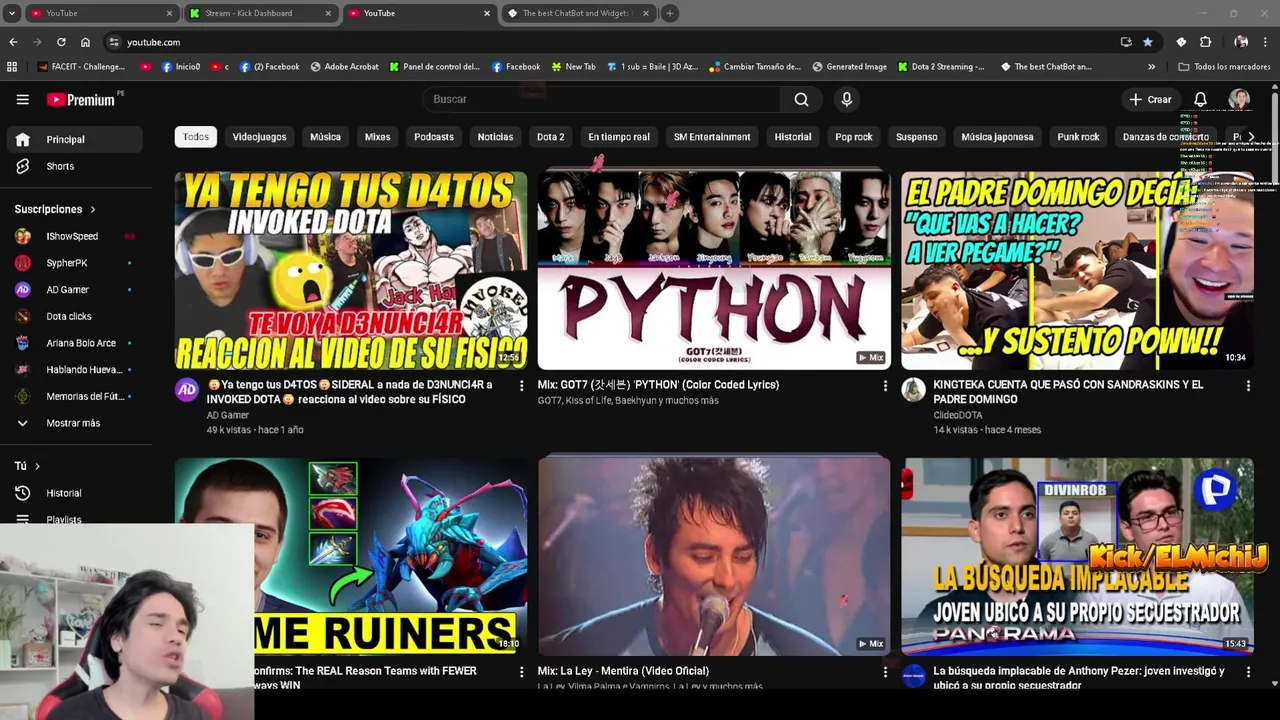The width and height of the screenshot is (1280, 720).
Task: Open the FACEIT - Challenge bookmark
Action: [x=82, y=67]
